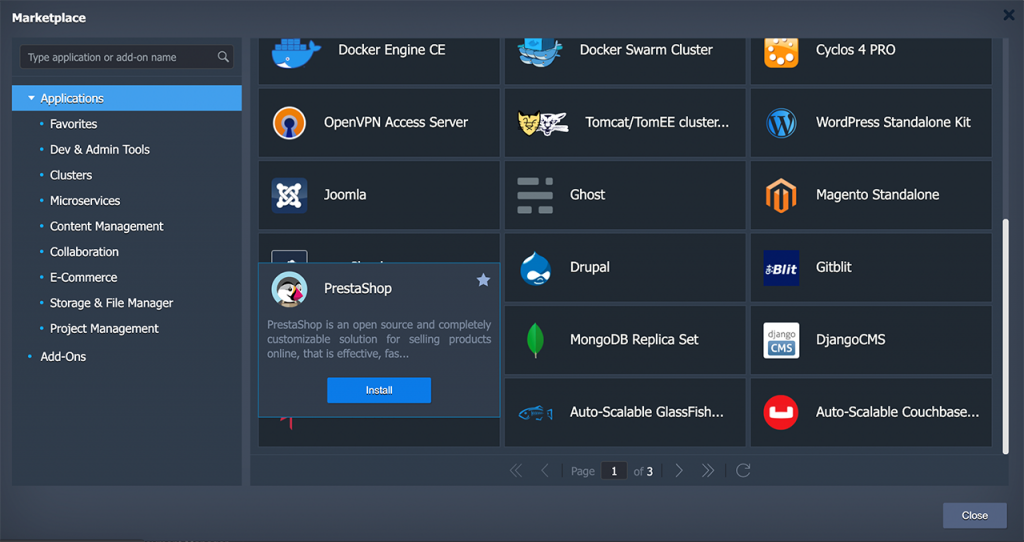1024x542 pixels.
Task: Select the WordPress Standalone Kit label
Action: [x=893, y=122]
